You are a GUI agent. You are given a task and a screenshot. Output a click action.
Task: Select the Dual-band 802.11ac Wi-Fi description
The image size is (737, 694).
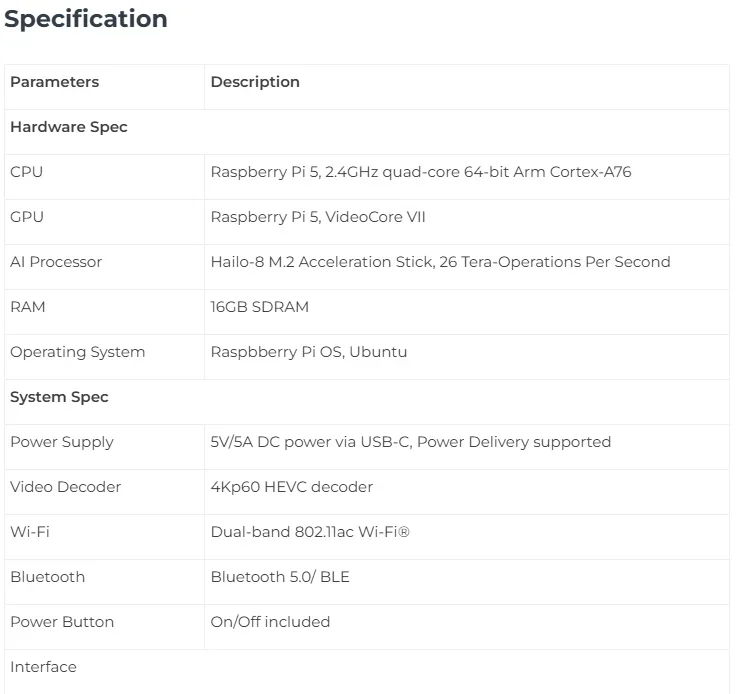tap(310, 532)
